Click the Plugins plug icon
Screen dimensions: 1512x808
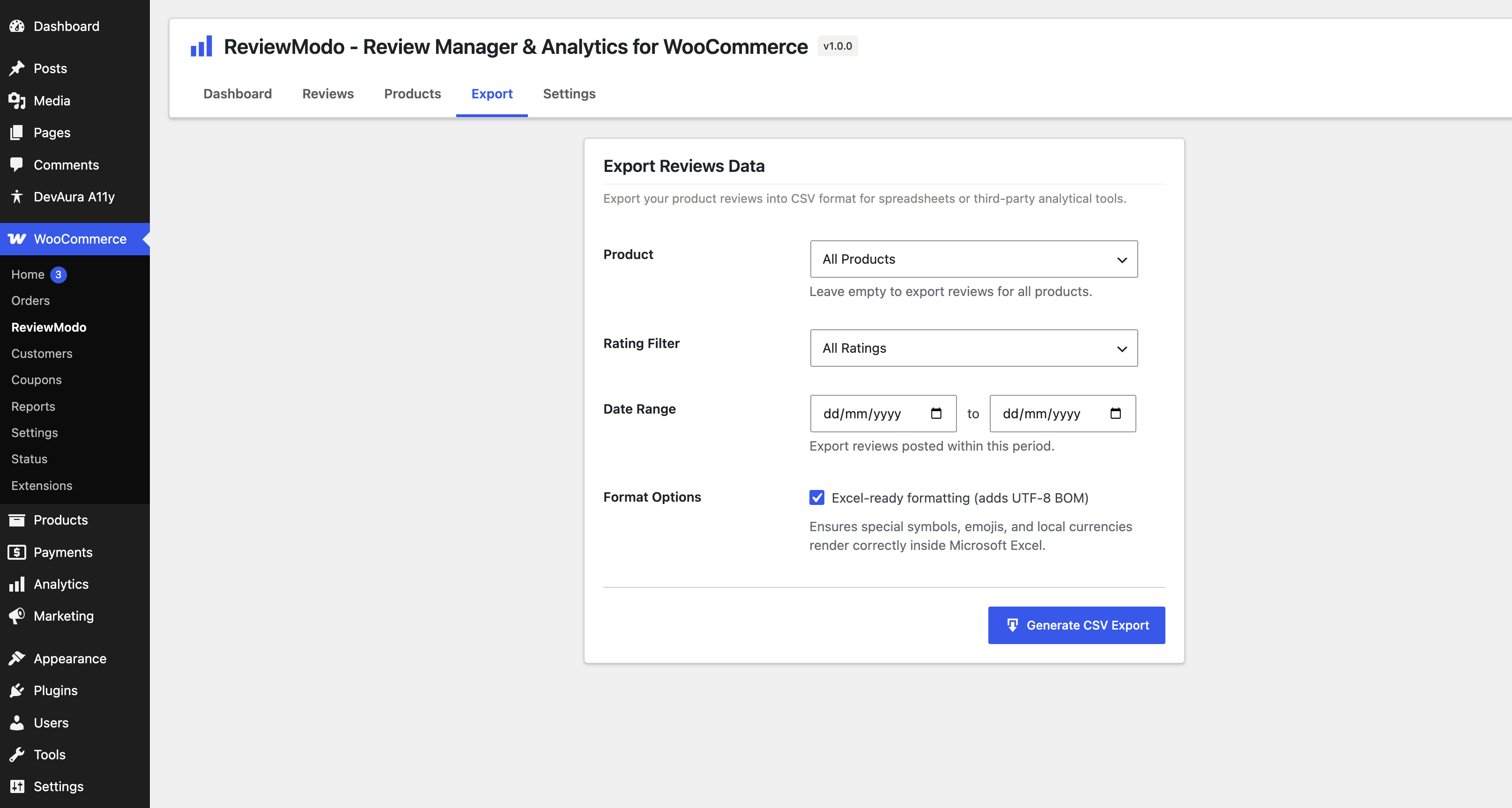tap(17, 690)
